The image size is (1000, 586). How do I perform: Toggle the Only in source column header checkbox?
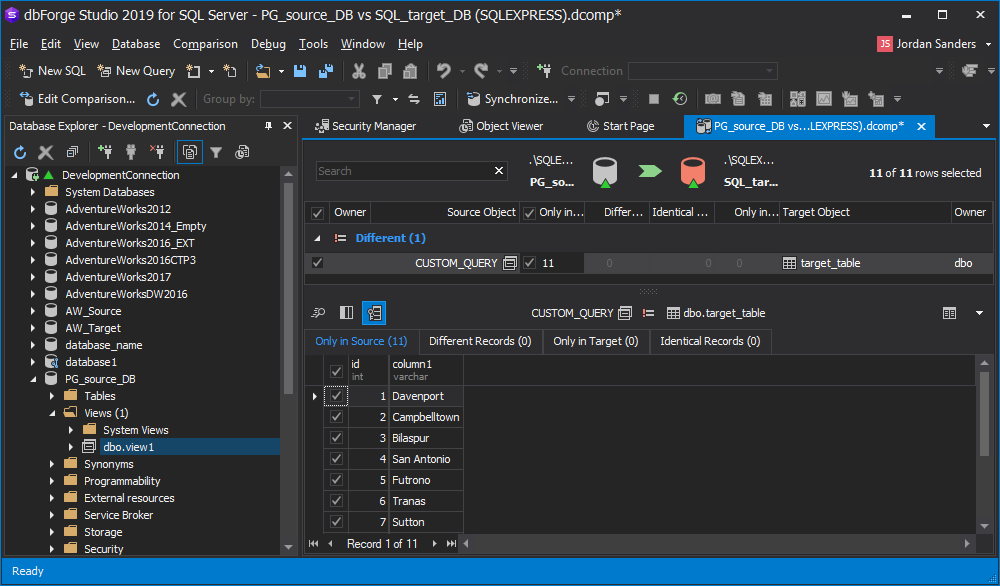529,213
